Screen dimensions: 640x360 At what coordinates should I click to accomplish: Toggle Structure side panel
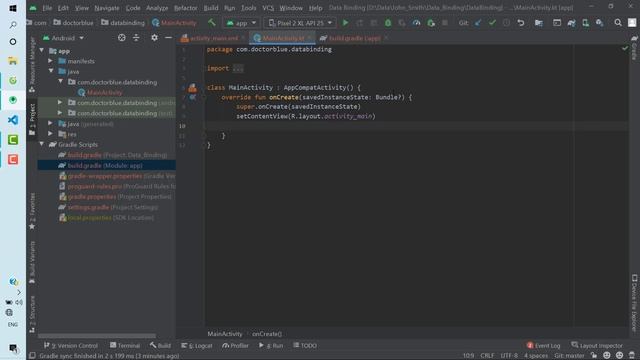pos(32,313)
